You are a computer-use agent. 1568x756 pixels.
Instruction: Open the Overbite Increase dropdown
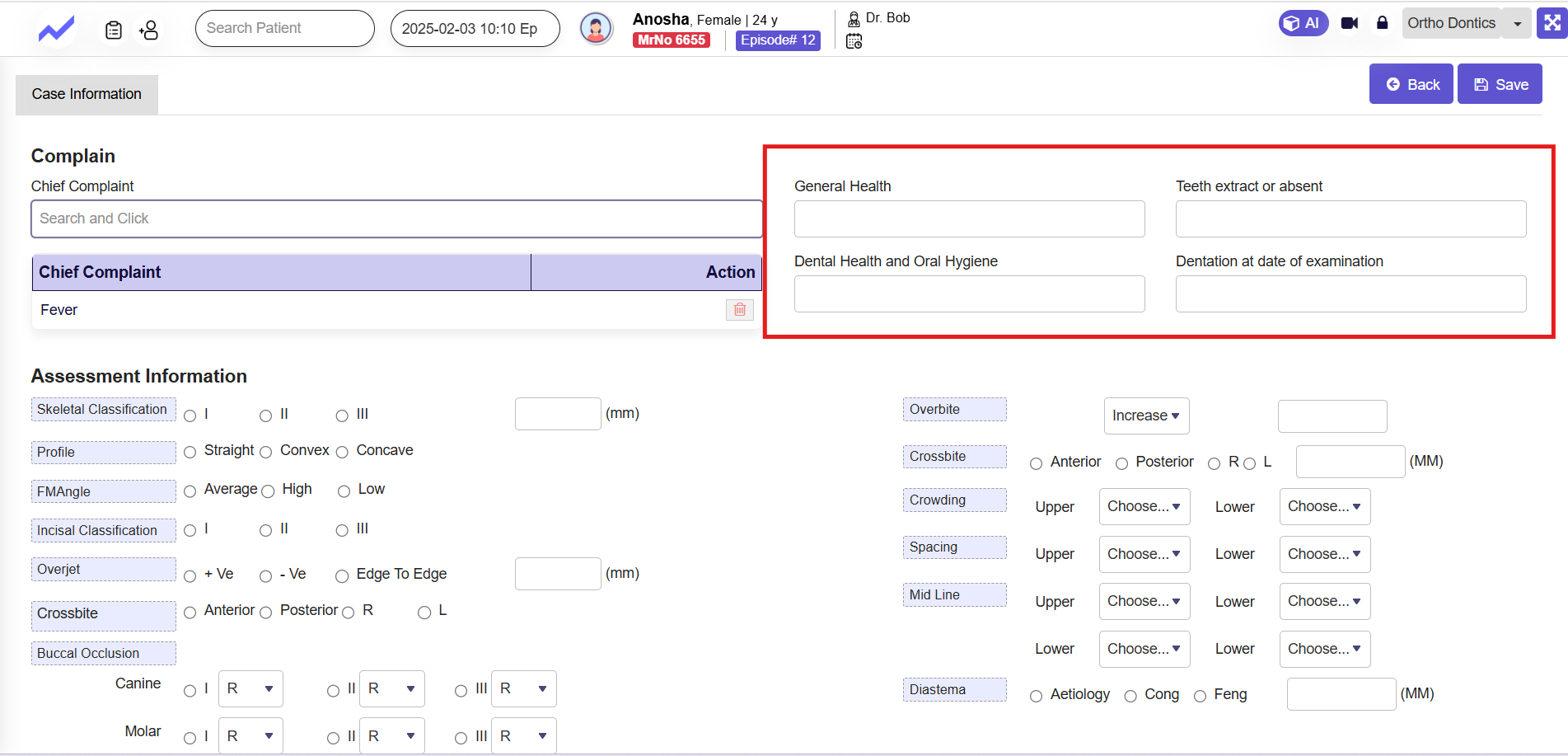(x=1145, y=416)
